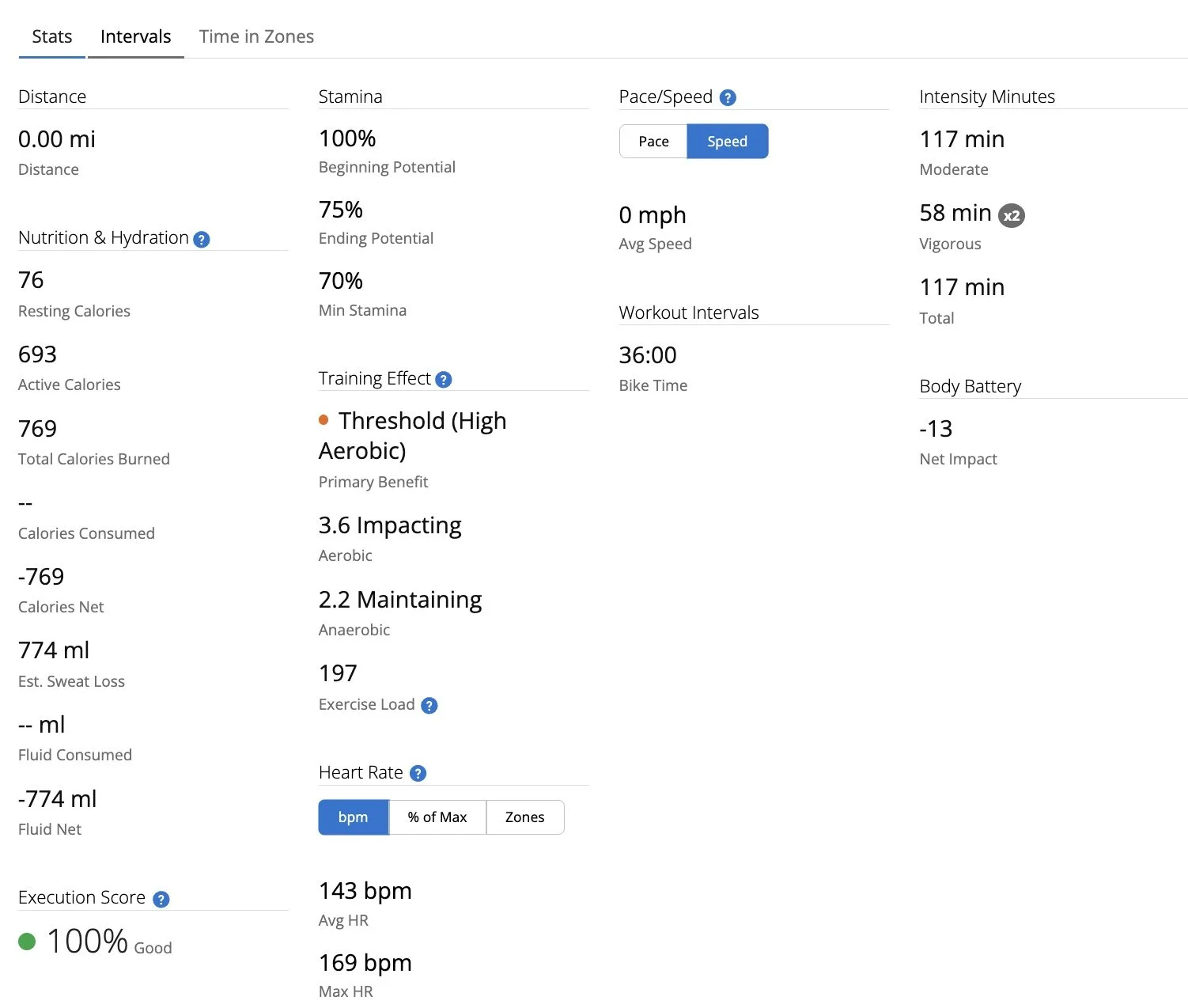Viewport: 1188px width, 1008px height.
Task: Click the Calories Consumed label
Action: (x=86, y=533)
